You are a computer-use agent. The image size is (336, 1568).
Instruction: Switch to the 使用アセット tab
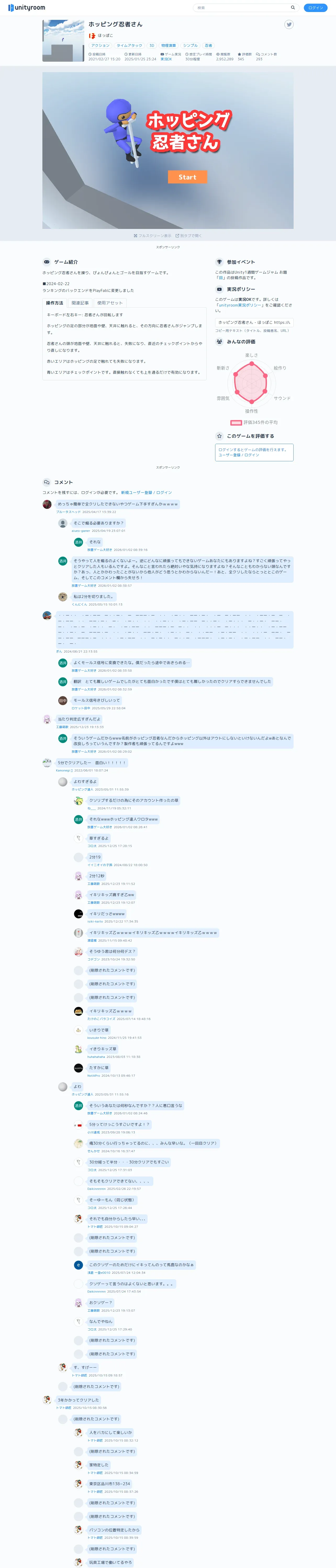(x=110, y=303)
